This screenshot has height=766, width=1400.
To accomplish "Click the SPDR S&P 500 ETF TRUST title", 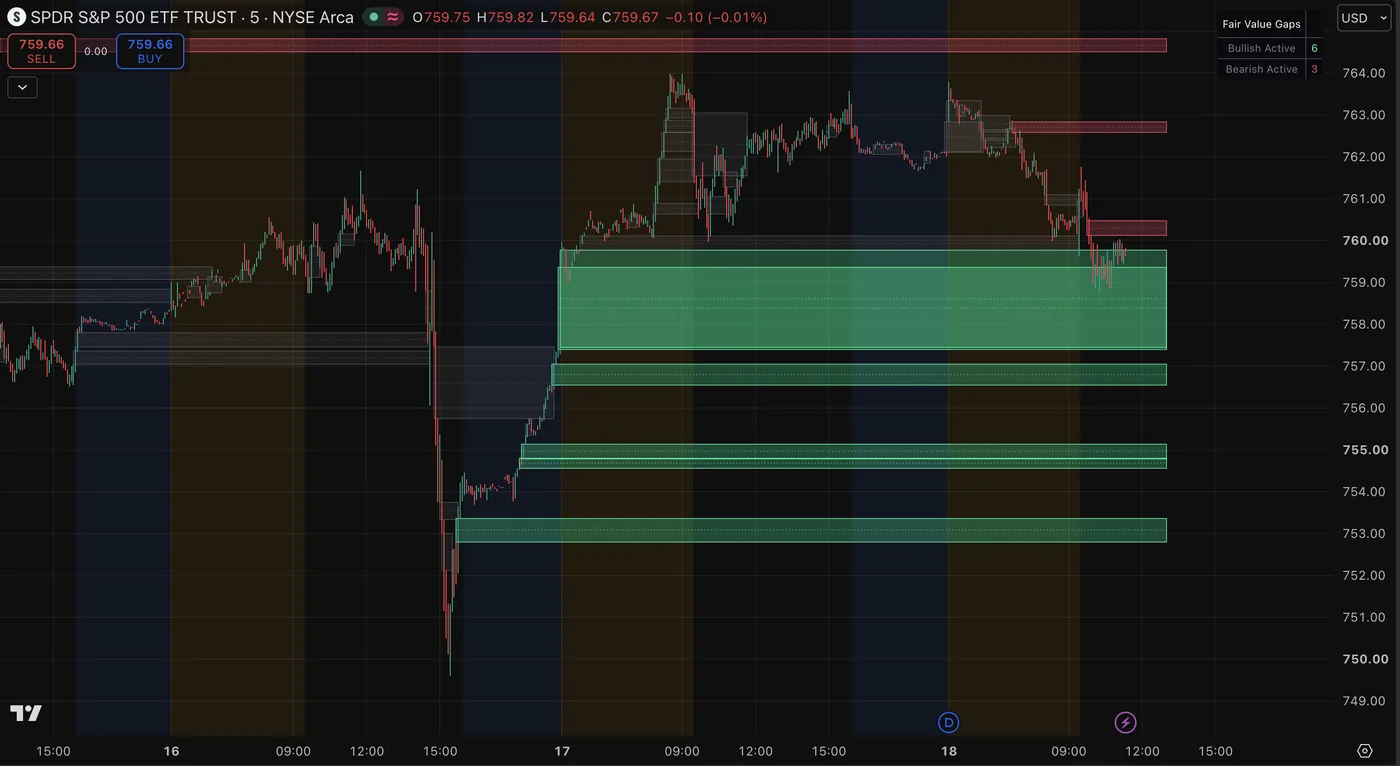I will (x=133, y=17).
